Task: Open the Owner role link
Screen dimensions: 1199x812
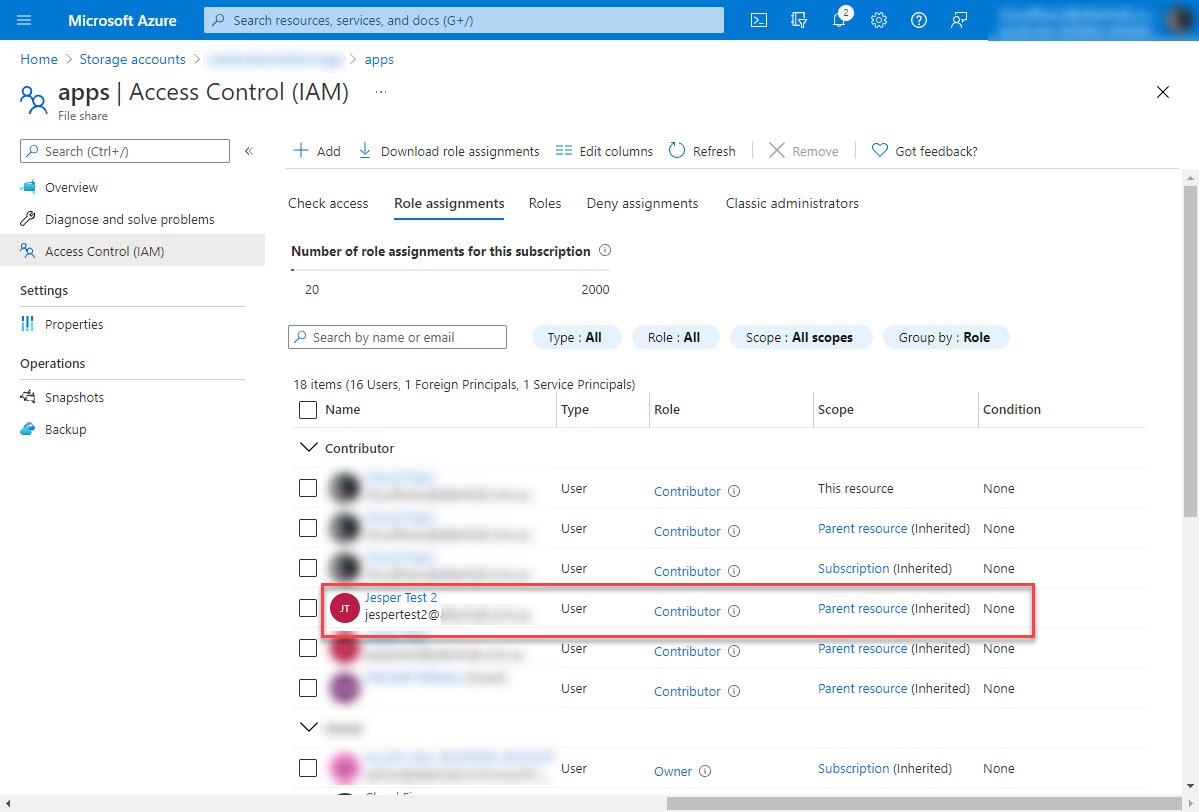Action: pos(673,771)
